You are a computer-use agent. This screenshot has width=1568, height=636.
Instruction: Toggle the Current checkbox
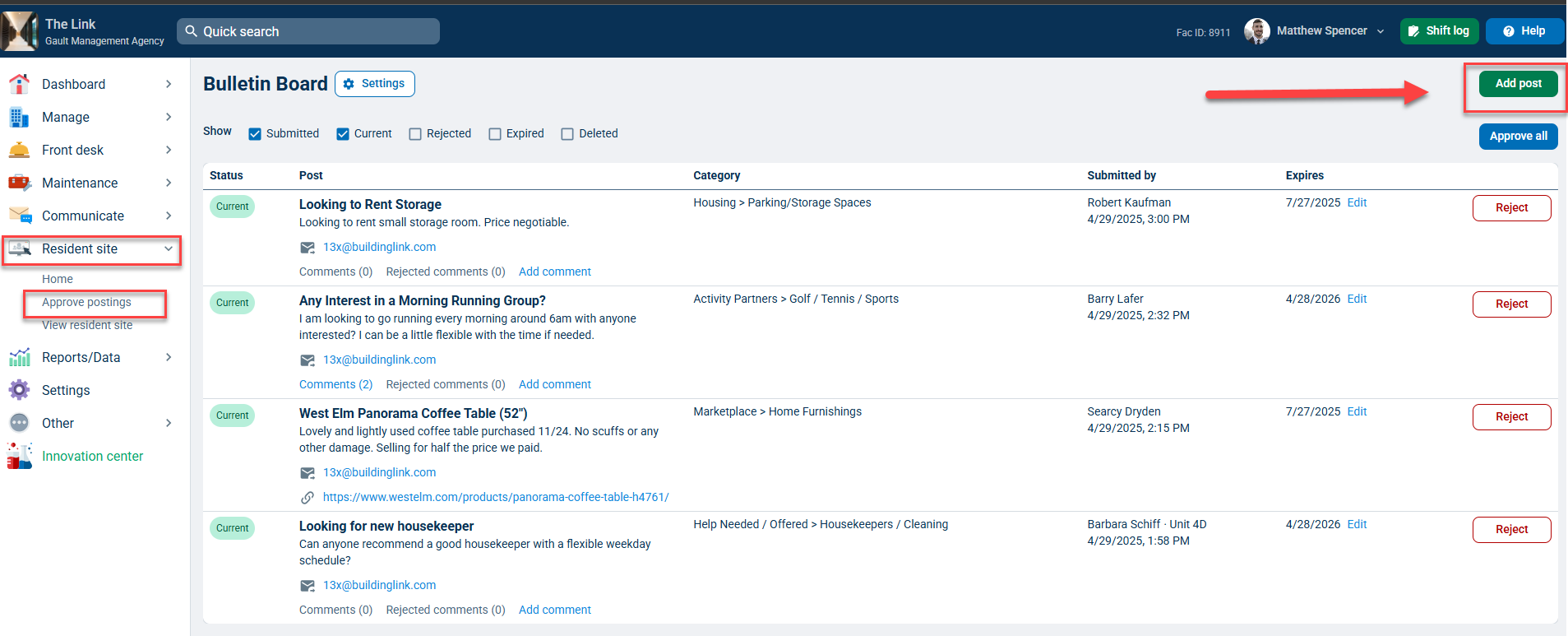(x=343, y=134)
